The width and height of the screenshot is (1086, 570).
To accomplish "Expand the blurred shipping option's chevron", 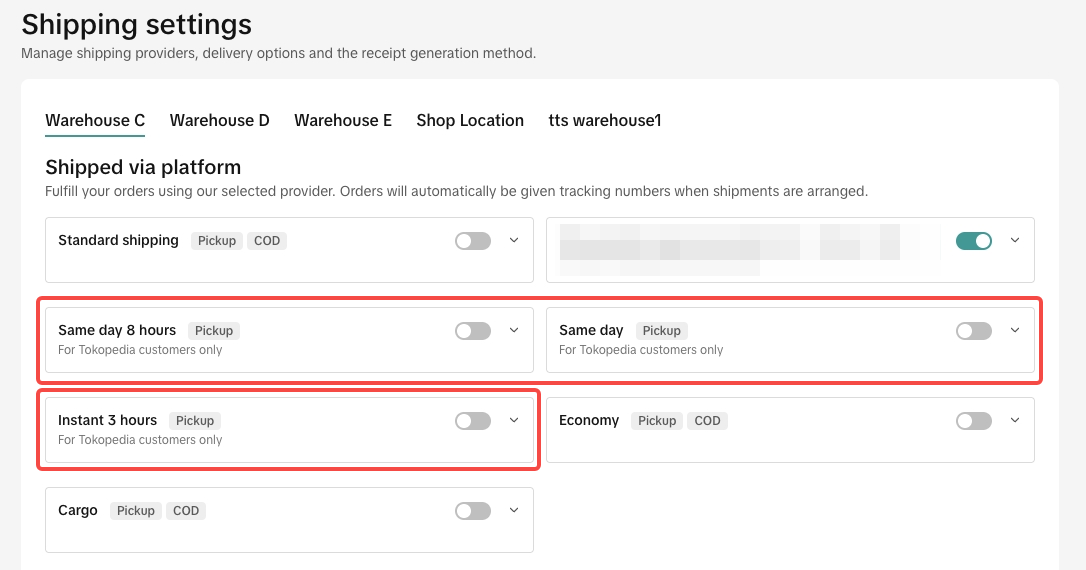I will pyautogui.click(x=1015, y=240).
